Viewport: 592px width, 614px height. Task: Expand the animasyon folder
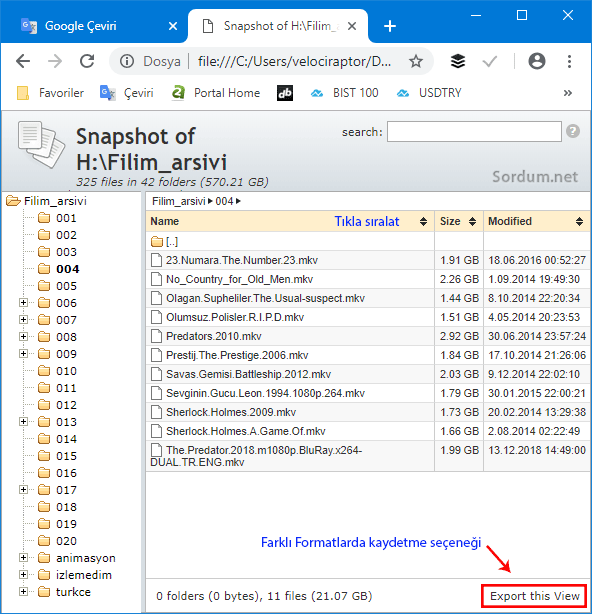click(23, 558)
